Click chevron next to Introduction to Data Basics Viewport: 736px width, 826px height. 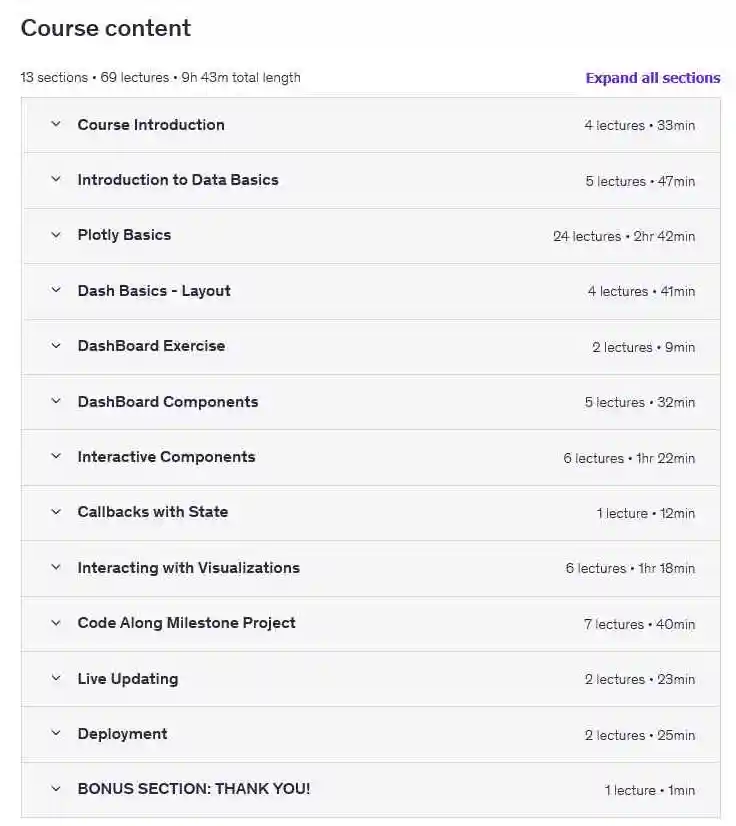click(56, 180)
